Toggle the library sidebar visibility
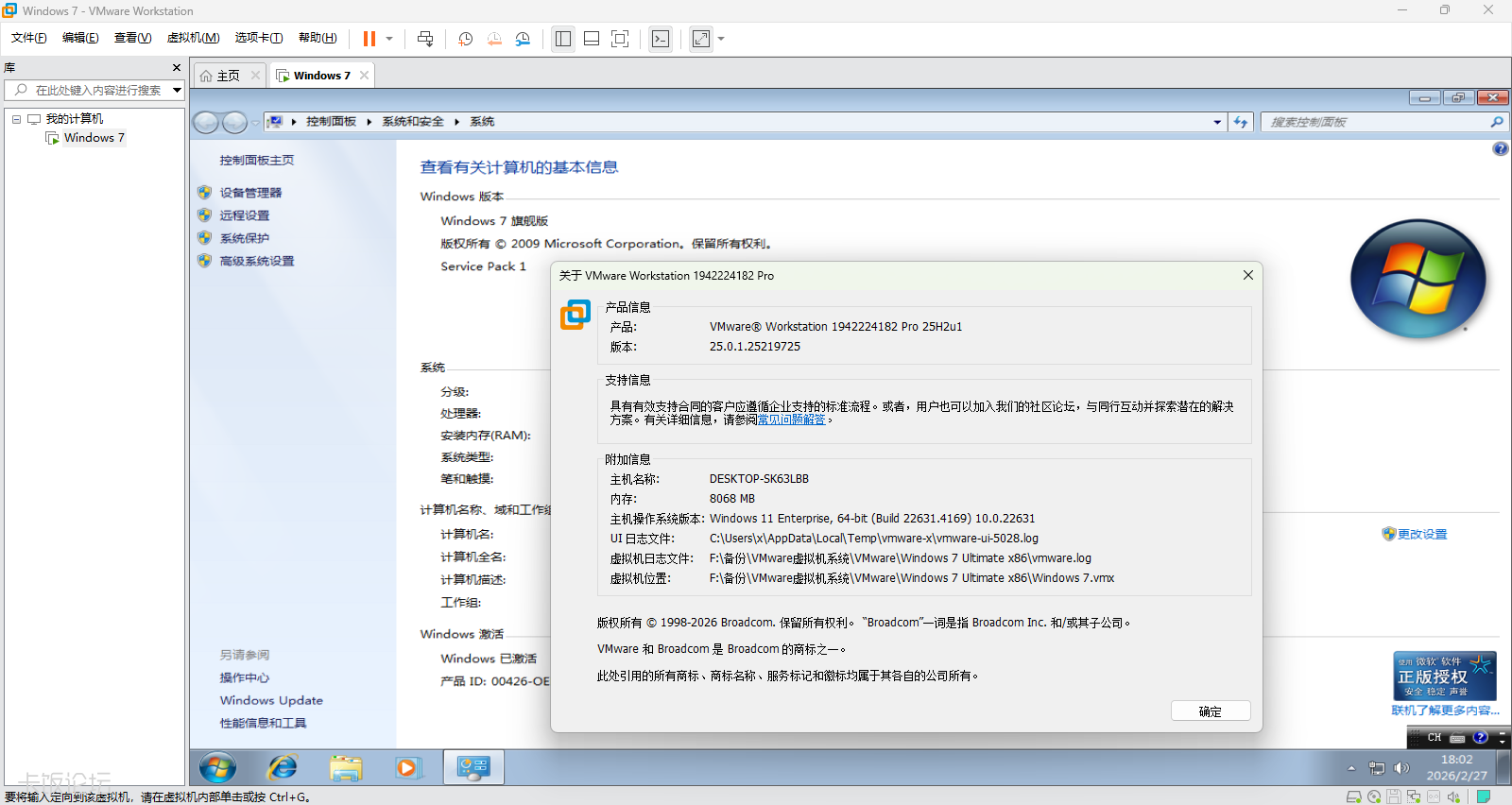Viewport: 1512px width, 805px height. 563,39
